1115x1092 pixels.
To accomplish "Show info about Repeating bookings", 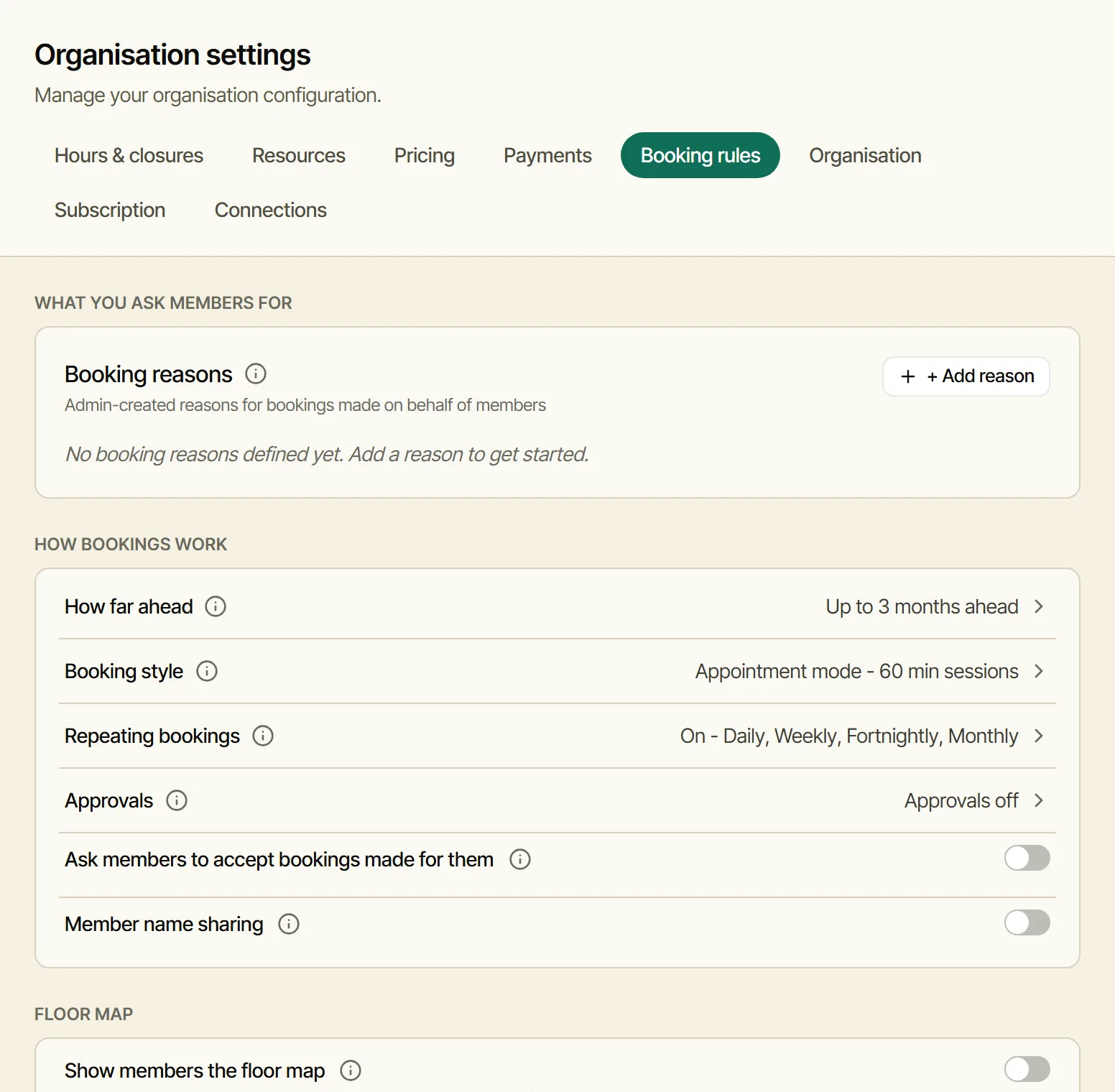I will click(263, 736).
